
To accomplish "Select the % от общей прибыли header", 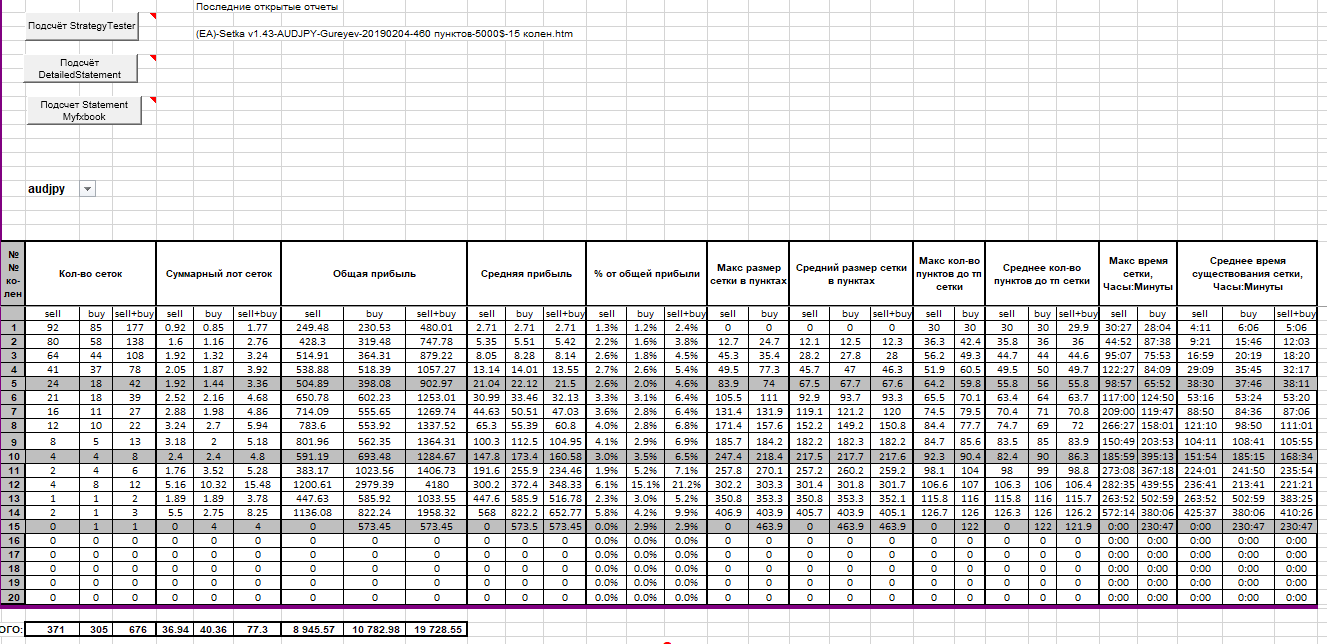I will [x=645, y=273].
